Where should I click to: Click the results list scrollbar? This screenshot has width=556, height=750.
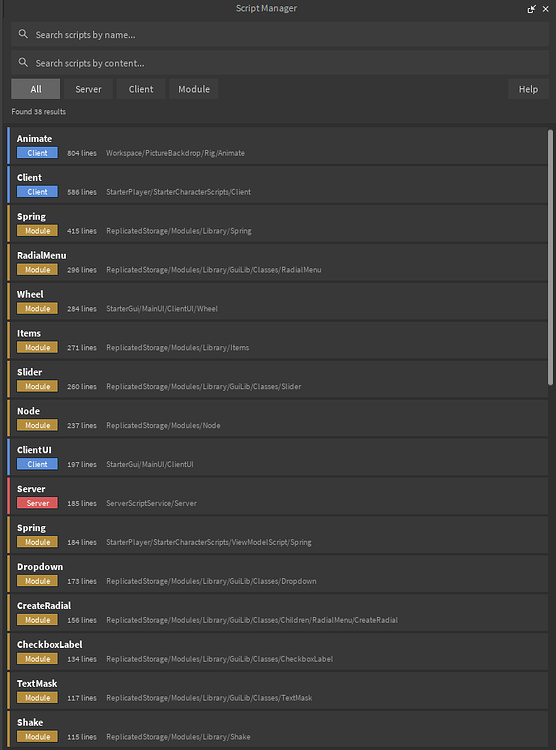(550, 256)
